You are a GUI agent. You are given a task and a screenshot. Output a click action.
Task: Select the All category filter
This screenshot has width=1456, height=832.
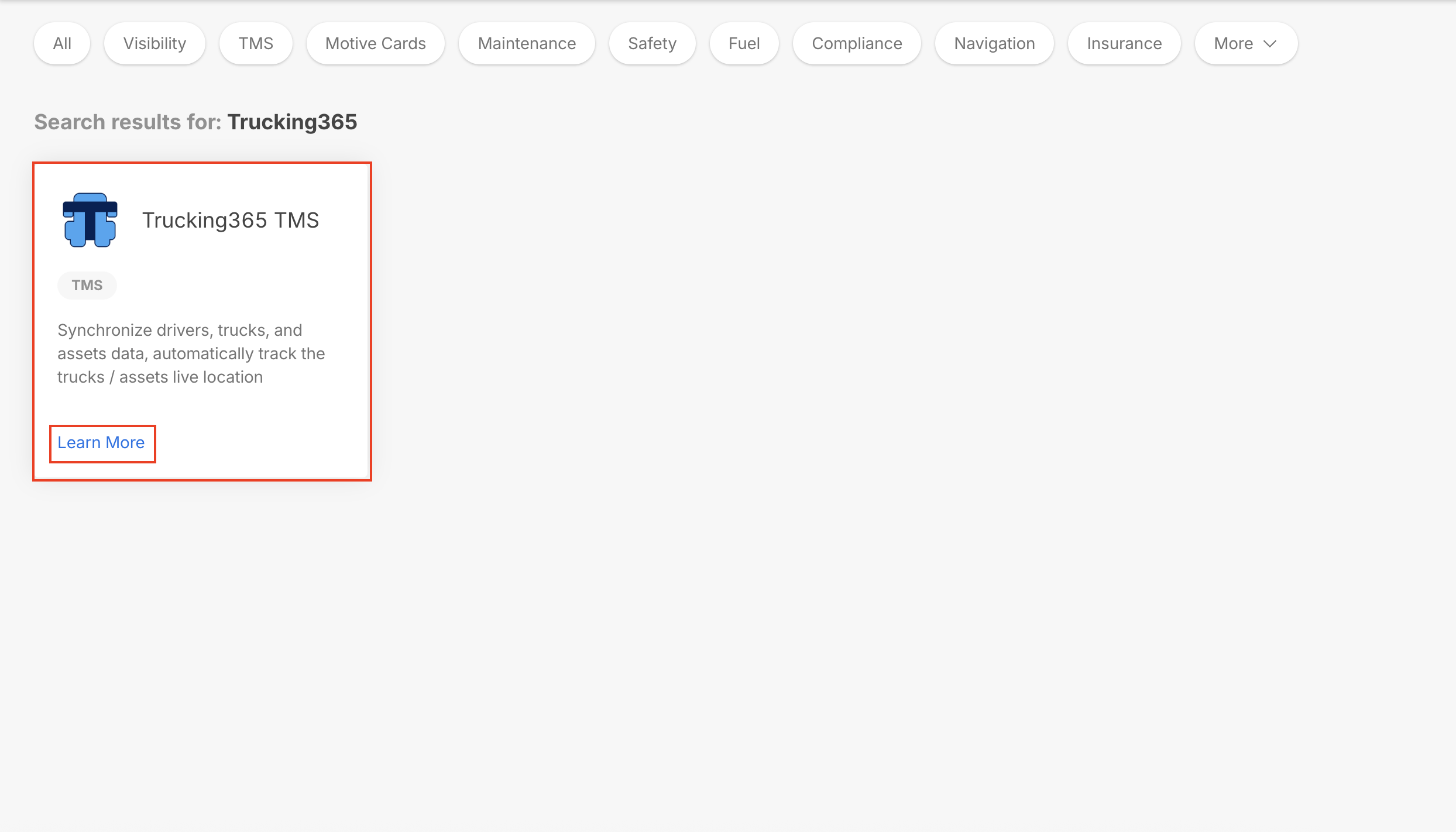point(62,43)
